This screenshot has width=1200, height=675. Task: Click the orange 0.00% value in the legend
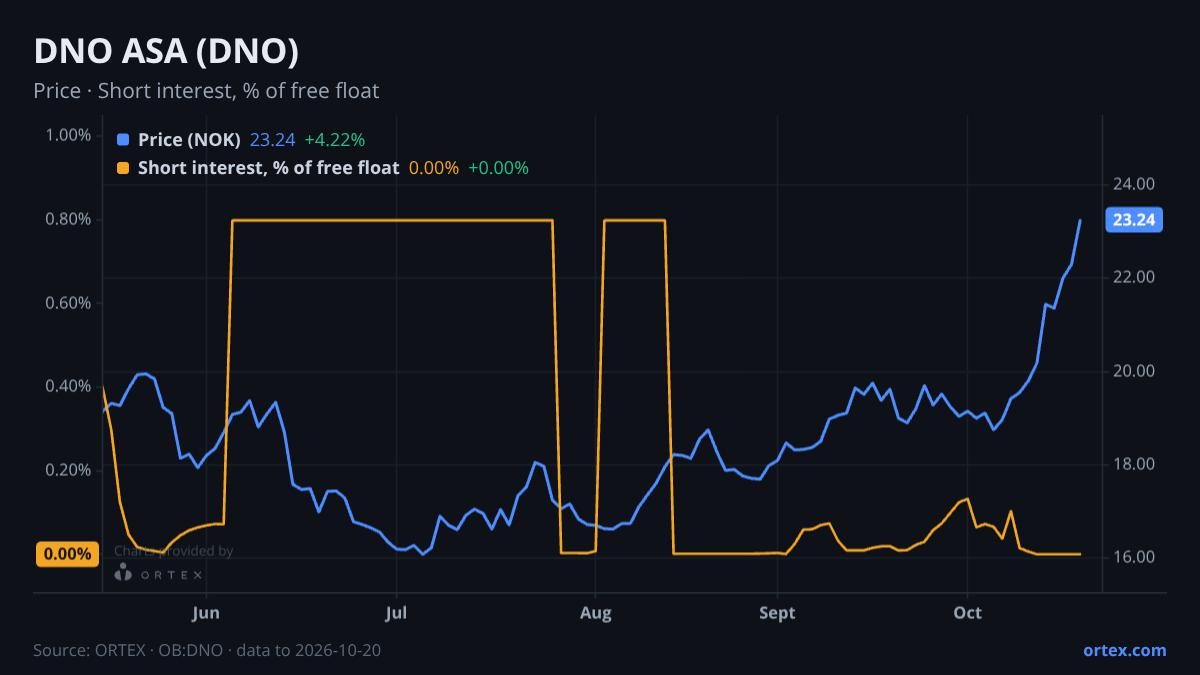(x=434, y=168)
